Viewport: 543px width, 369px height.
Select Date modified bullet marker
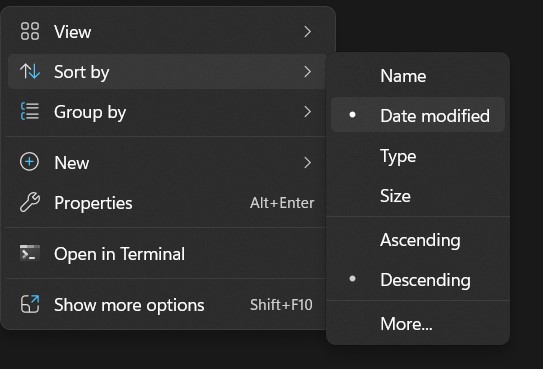(353, 115)
